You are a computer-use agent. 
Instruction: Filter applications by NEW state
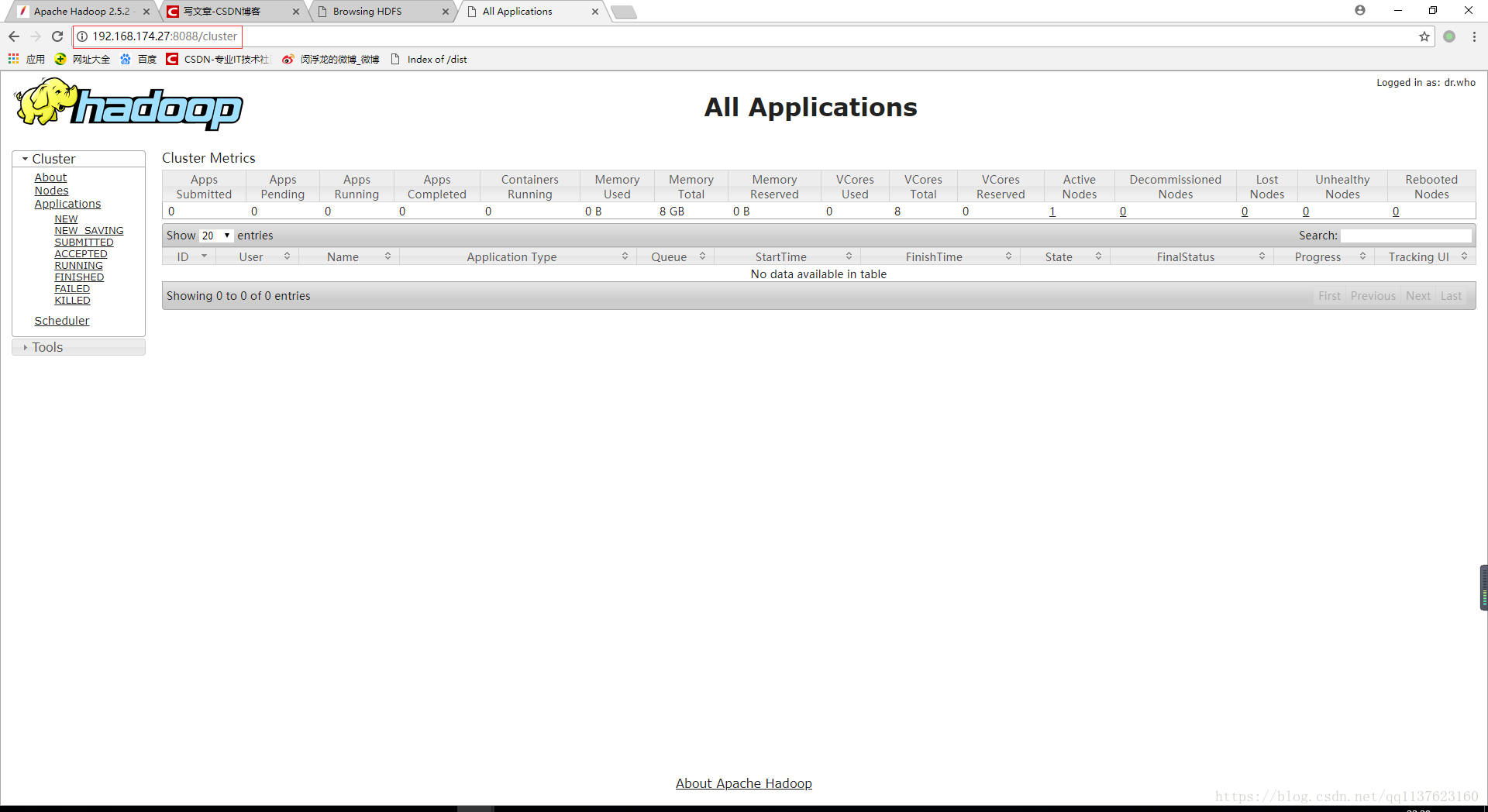(x=66, y=219)
